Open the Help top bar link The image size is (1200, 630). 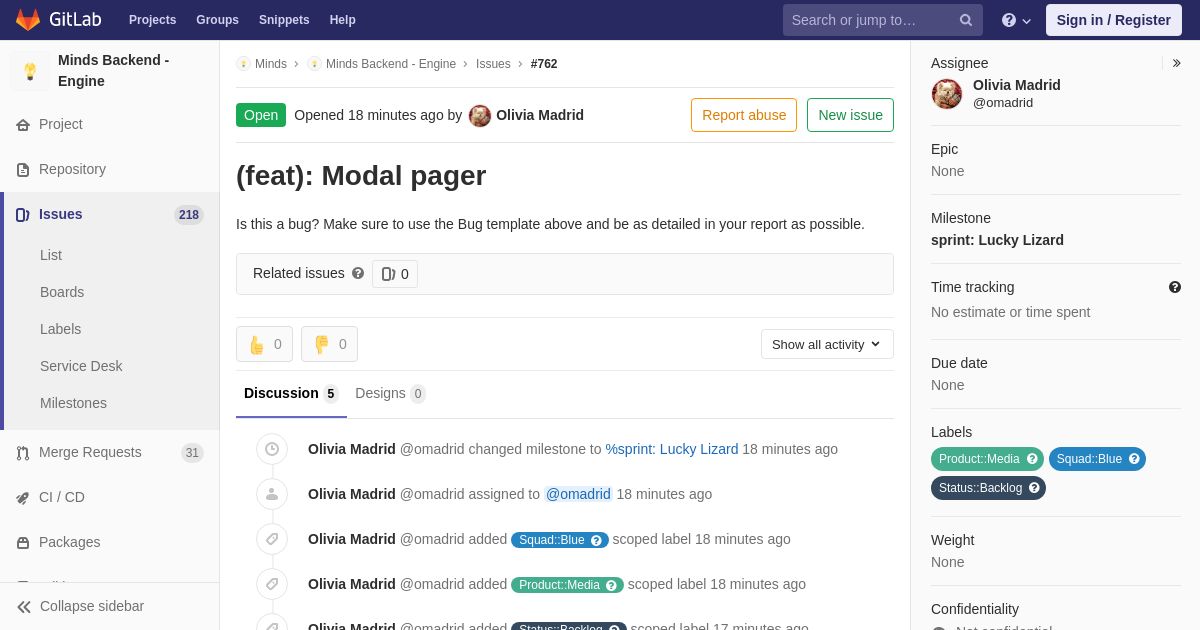[343, 20]
